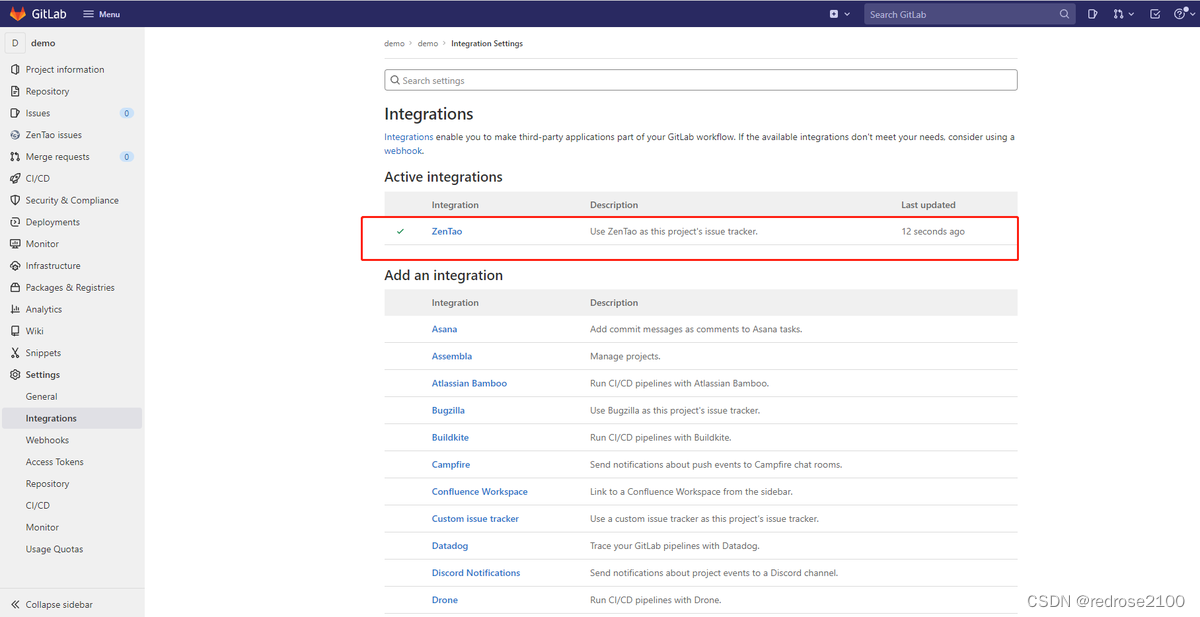
Task: Open Merge requests icon in sidebar
Action: (x=15, y=157)
